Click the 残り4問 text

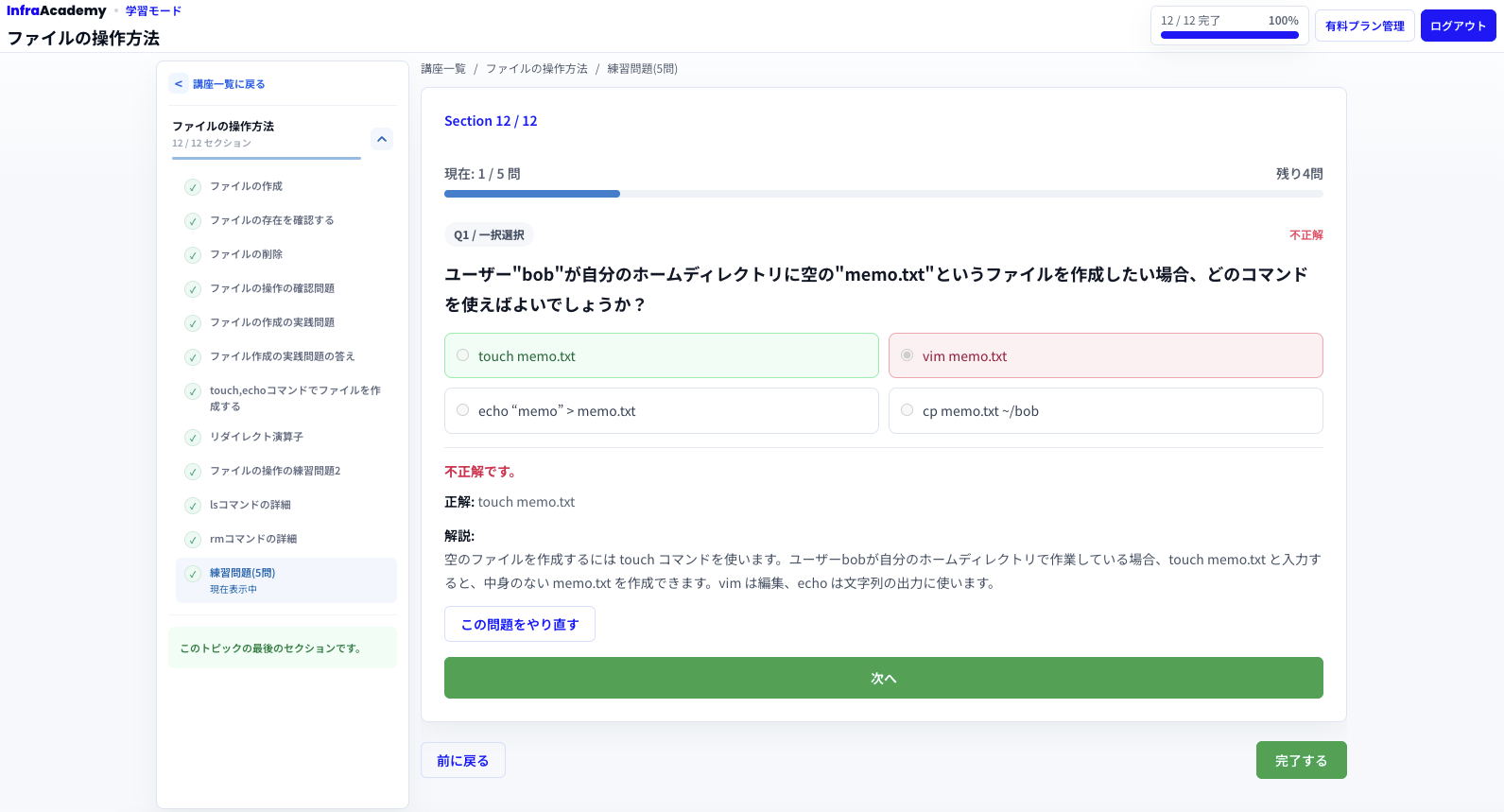click(x=1300, y=174)
